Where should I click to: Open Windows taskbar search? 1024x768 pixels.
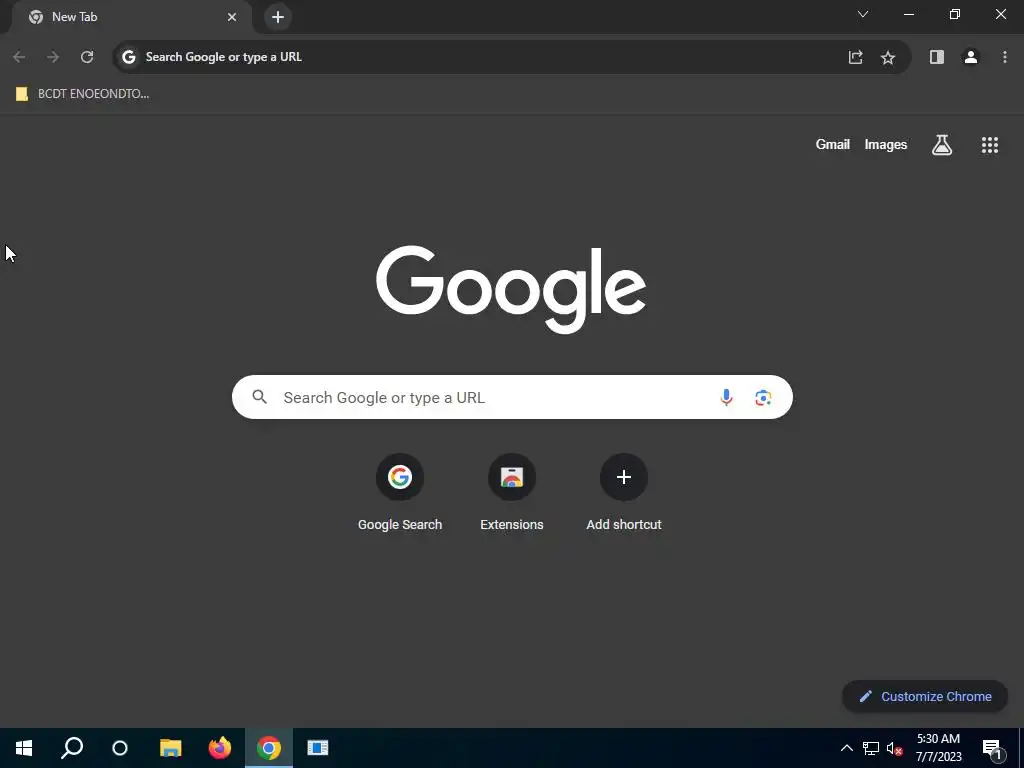point(72,748)
